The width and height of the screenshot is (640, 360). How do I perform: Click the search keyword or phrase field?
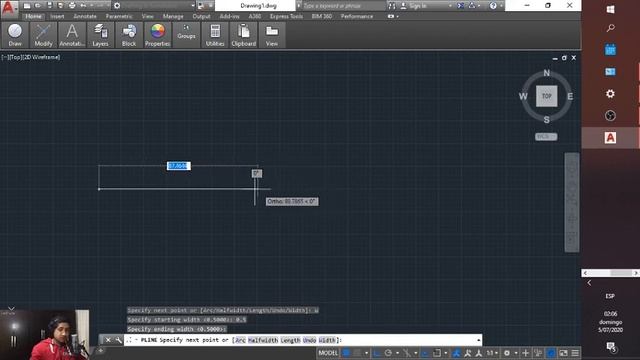344,6
